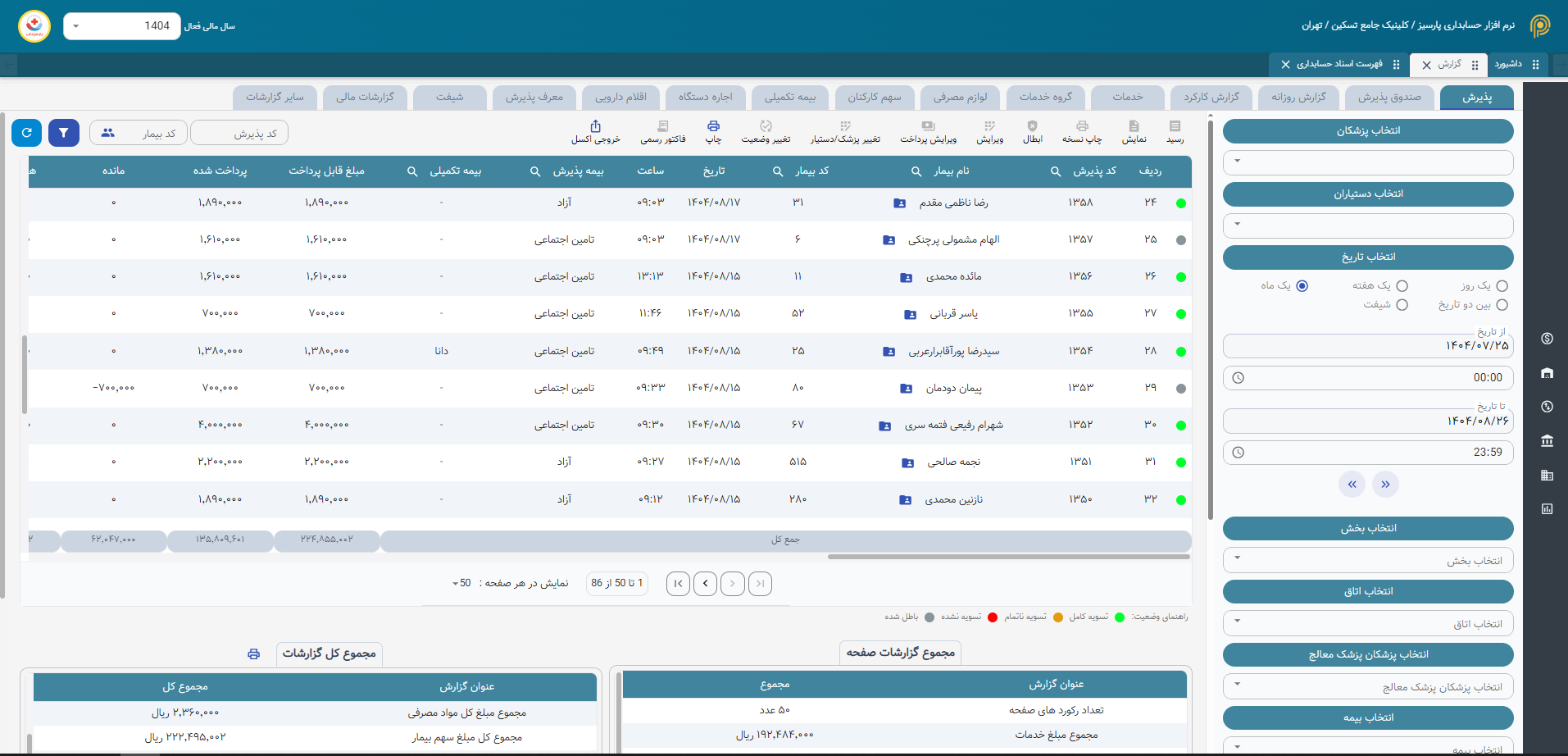Select the شیفت radio button
Viewport: 1568px width, 756px height.
pyautogui.click(x=1402, y=305)
